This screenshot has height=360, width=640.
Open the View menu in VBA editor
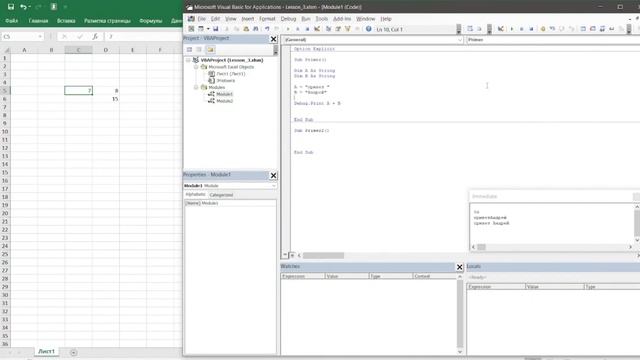coord(231,19)
